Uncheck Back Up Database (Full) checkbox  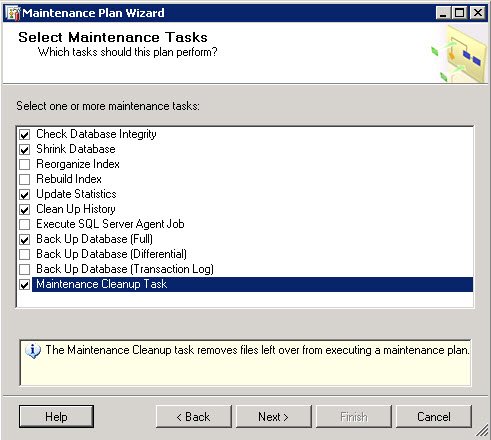[25, 240]
